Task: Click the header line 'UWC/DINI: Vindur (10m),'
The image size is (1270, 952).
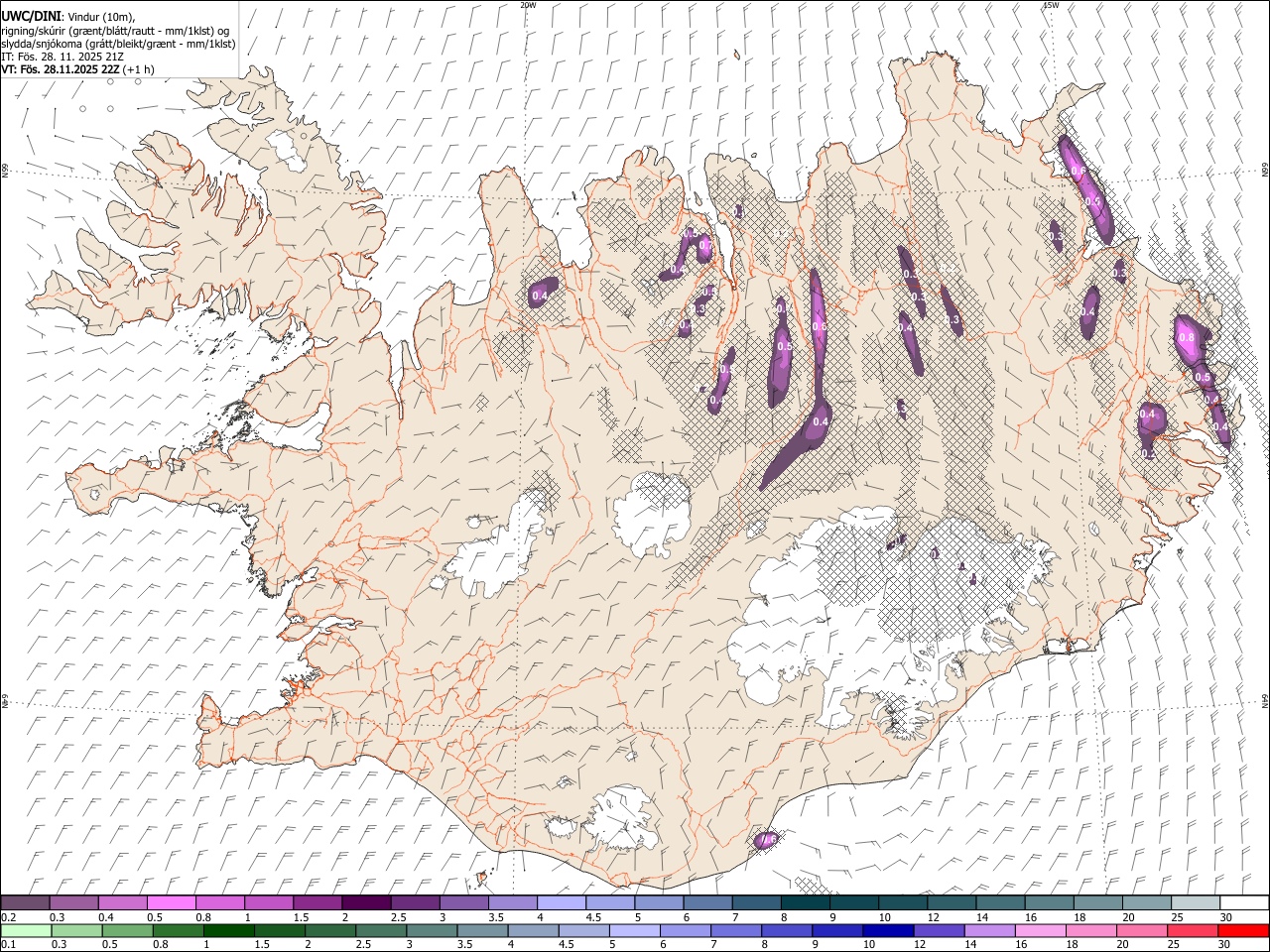Action: point(67,17)
